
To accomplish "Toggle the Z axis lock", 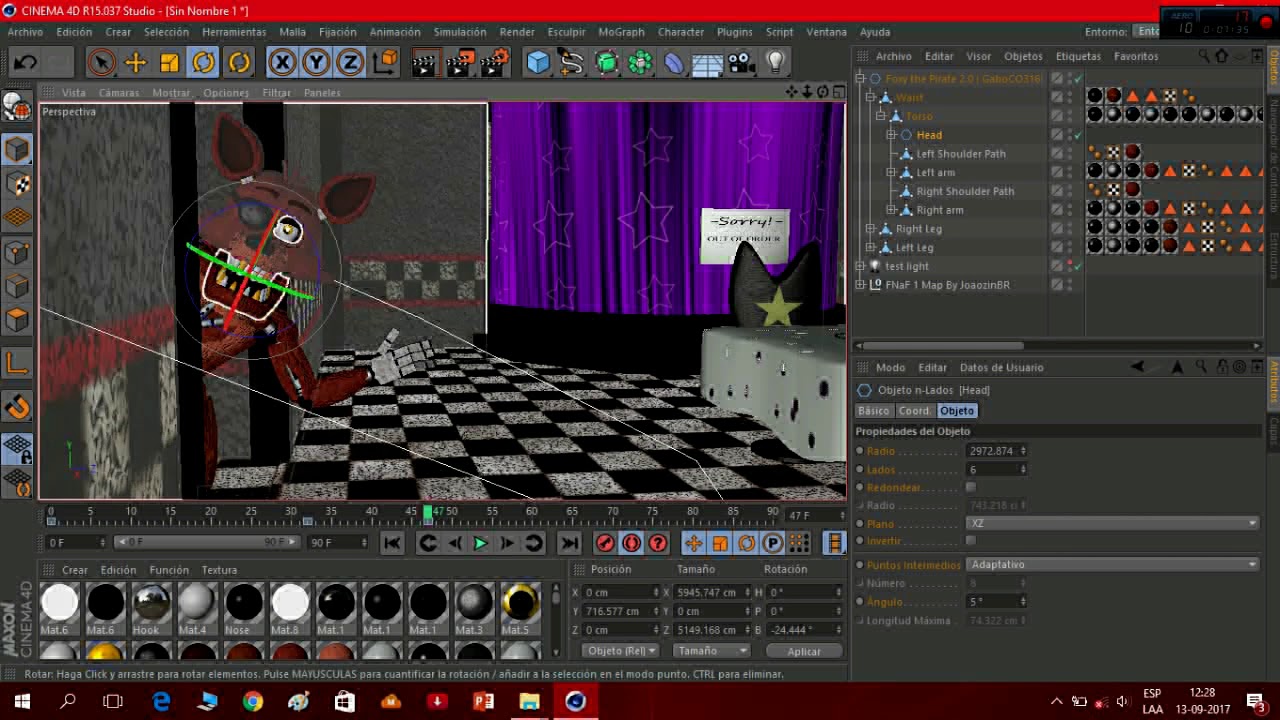I will click(x=350, y=62).
